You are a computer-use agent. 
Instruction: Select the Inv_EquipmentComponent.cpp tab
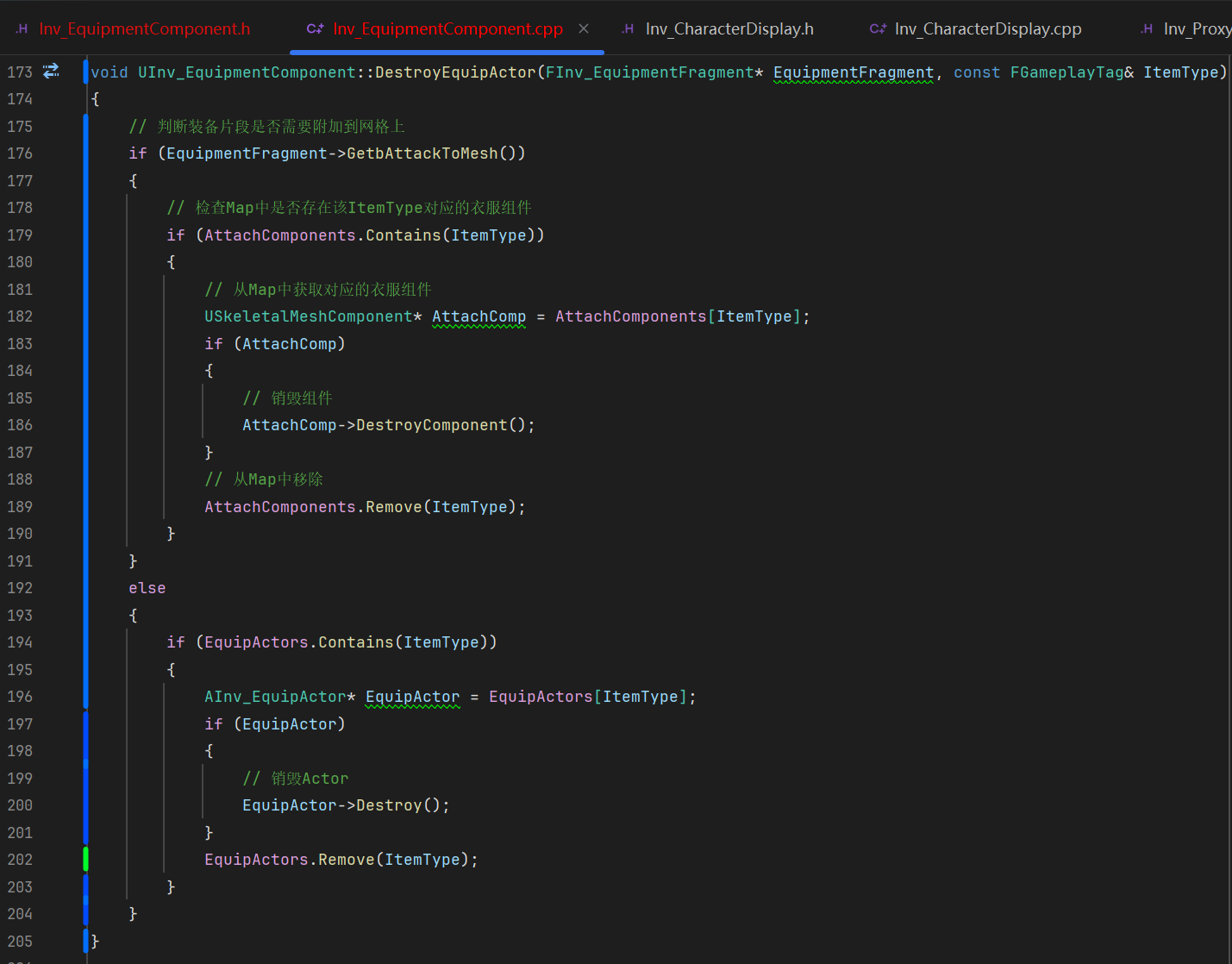coord(447,28)
